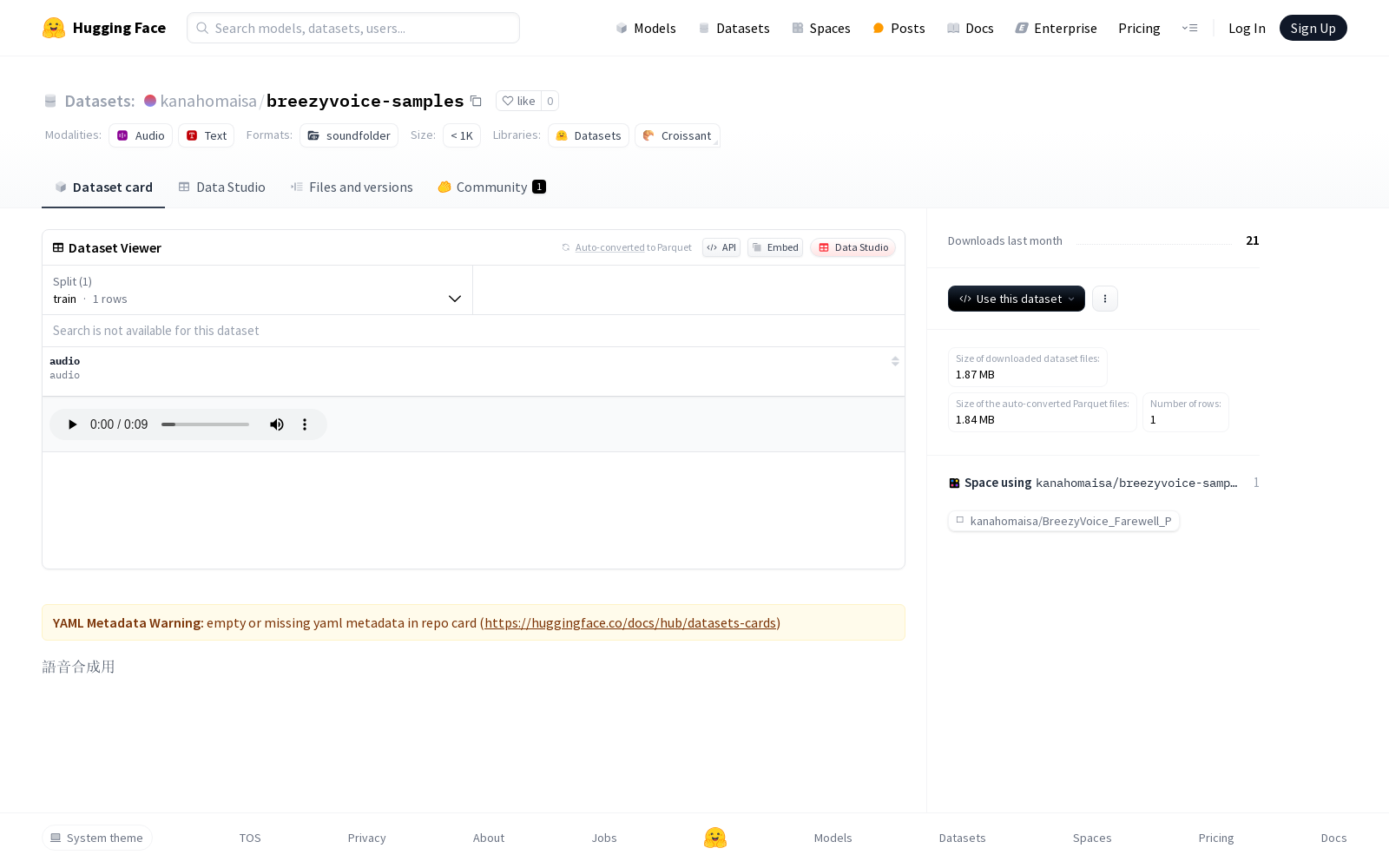Expand the Use this dataset dropdown
This screenshot has width=1389, height=868.
[x=1017, y=299]
